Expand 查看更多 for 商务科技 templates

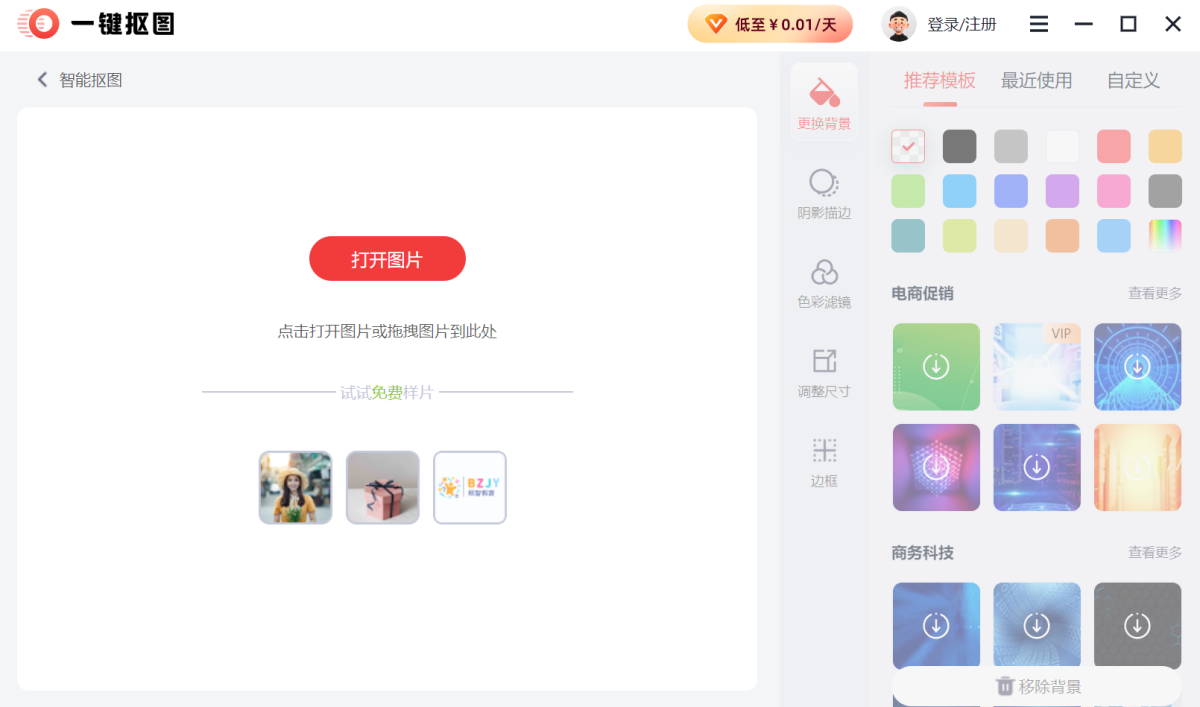tap(1154, 552)
